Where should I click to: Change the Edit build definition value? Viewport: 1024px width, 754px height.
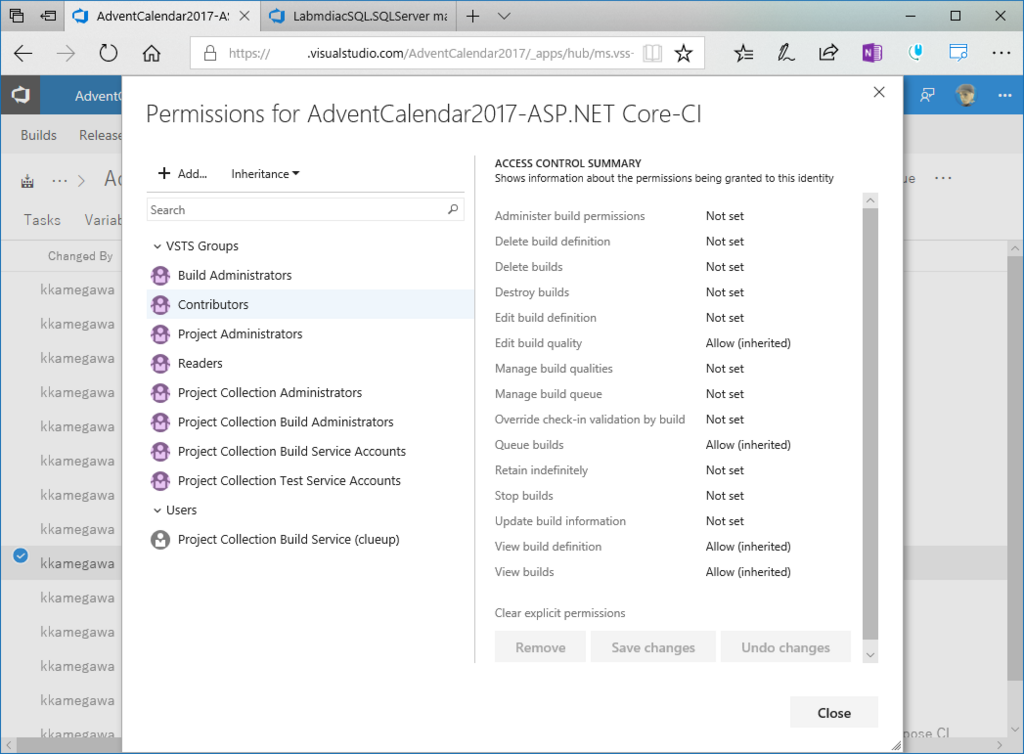click(x=724, y=317)
